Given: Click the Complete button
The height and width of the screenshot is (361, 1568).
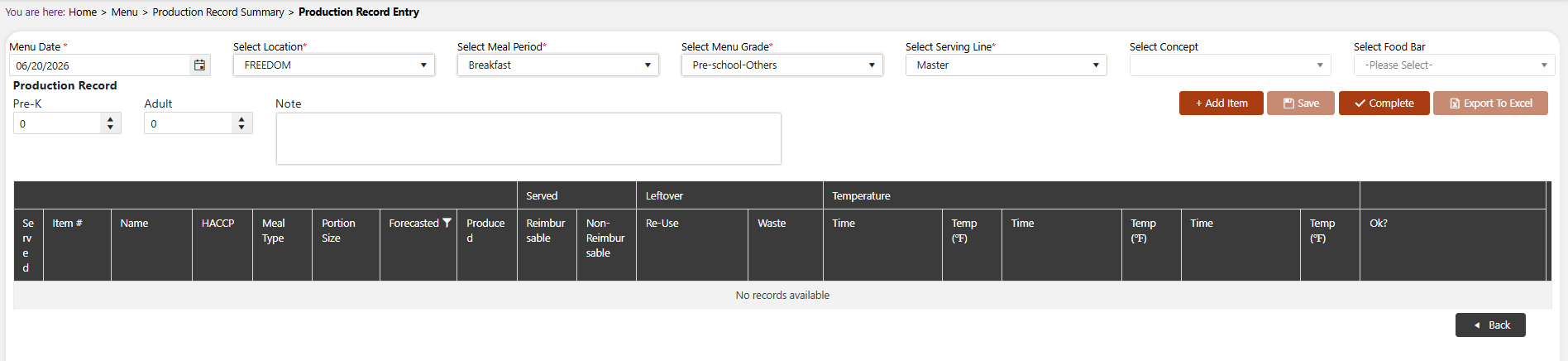Looking at the screenshot, I should pyautogui.click(x=1384, y=103).
